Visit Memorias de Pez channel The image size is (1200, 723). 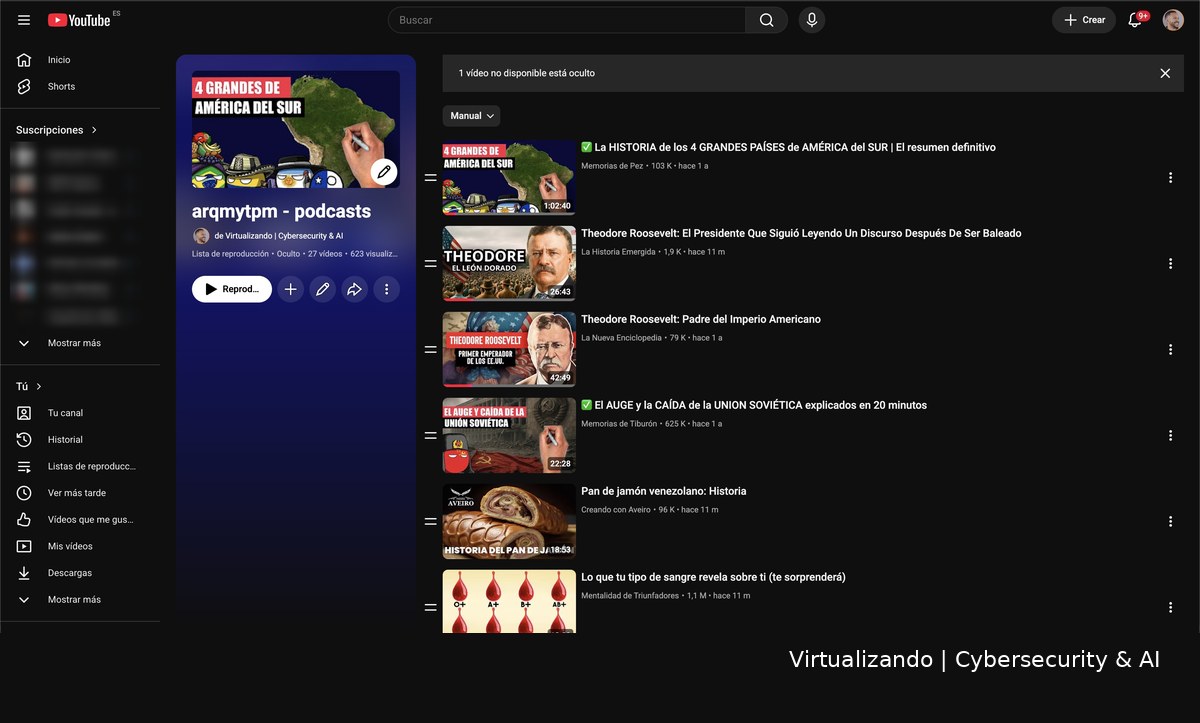pyautogui.click(x=612, y=166)
